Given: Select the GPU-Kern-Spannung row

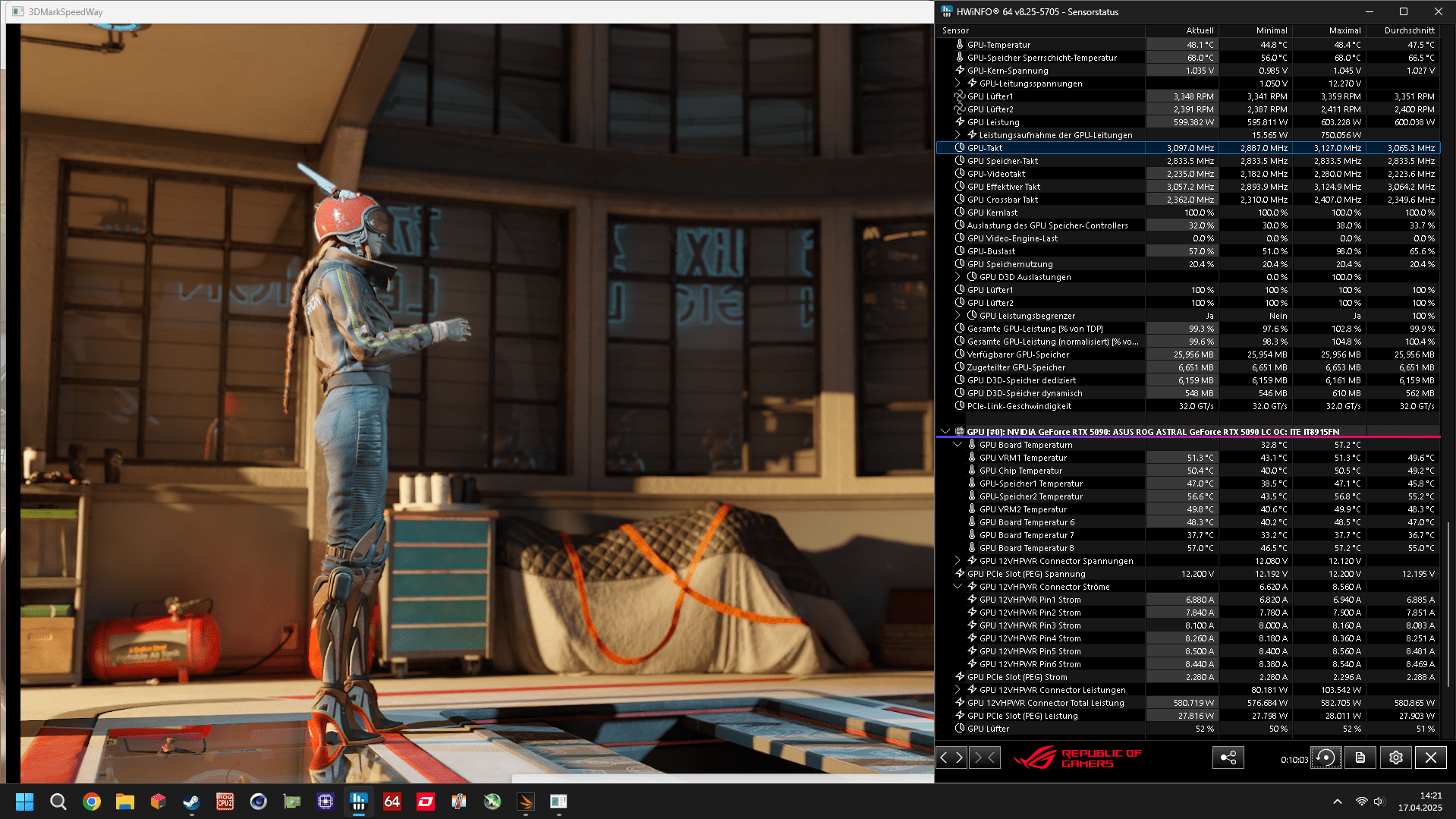Looking at the screenshot, I should [1188, 71].
